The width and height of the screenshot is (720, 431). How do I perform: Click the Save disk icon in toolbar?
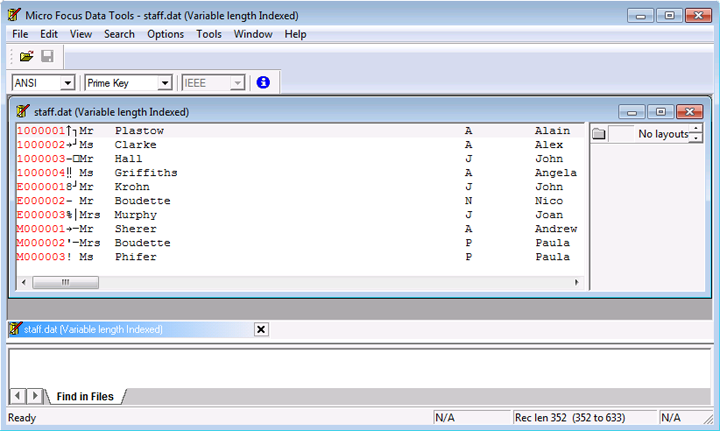pos(47,57)
